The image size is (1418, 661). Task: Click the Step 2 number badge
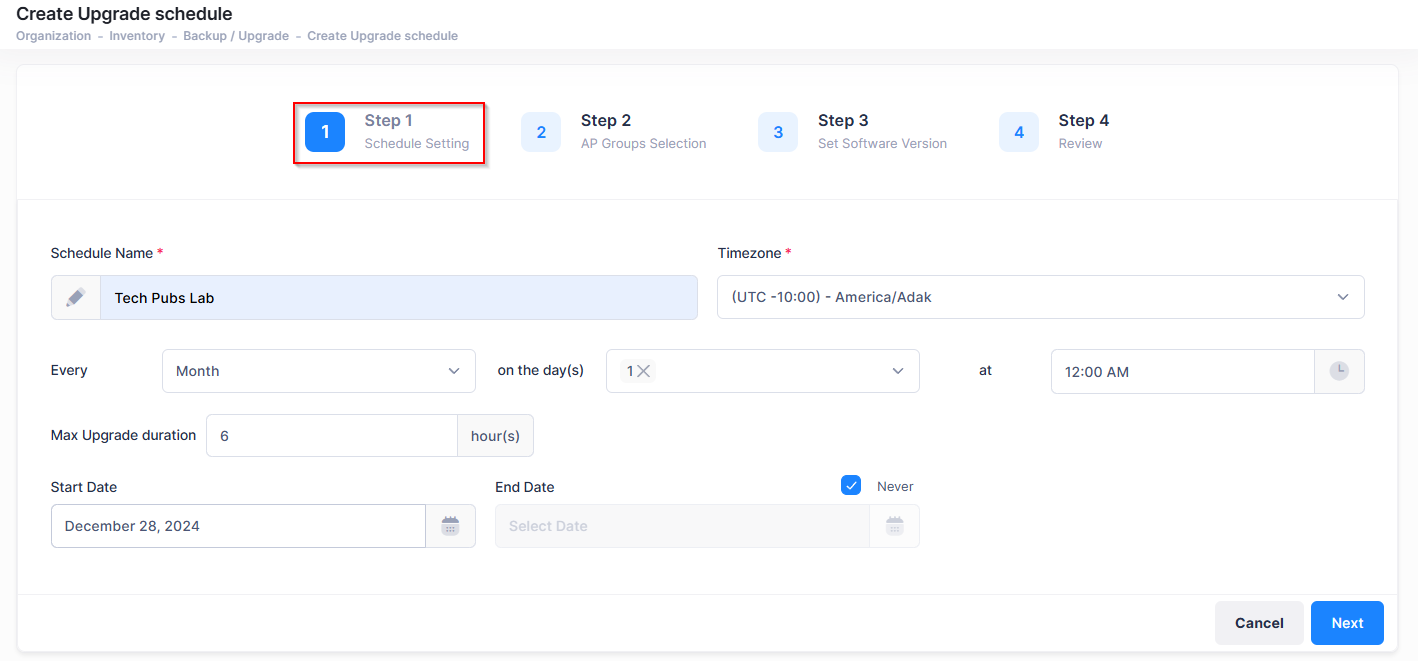(541, 132)
